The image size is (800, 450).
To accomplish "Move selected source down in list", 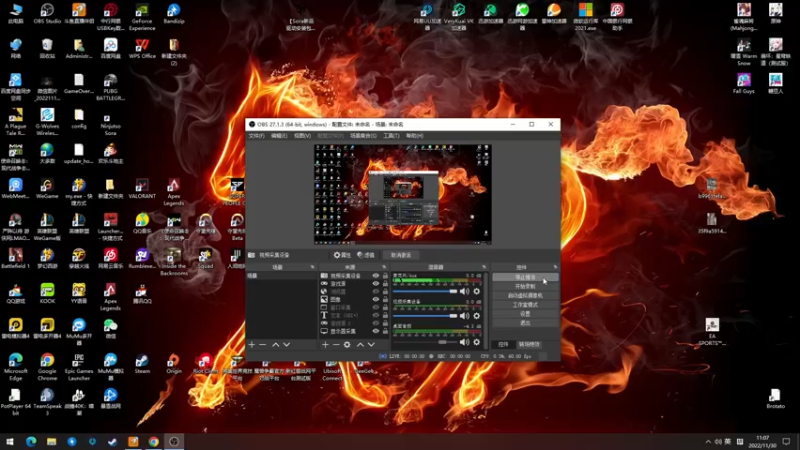I will (371, 345).
